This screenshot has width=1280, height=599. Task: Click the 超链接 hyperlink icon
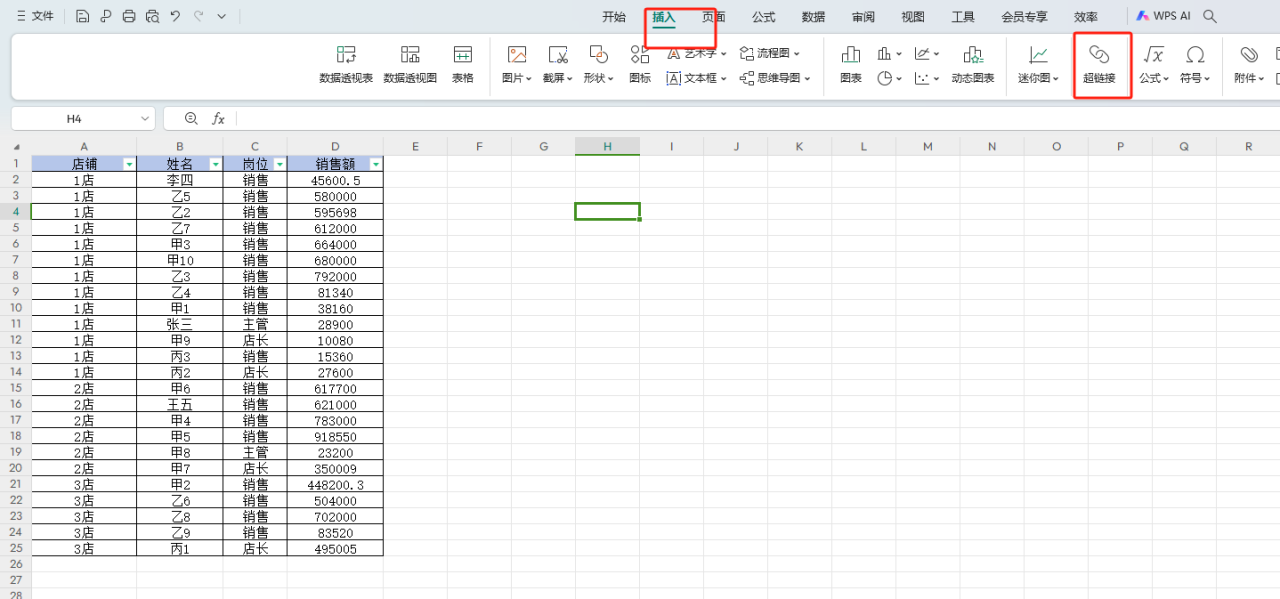1099,55
